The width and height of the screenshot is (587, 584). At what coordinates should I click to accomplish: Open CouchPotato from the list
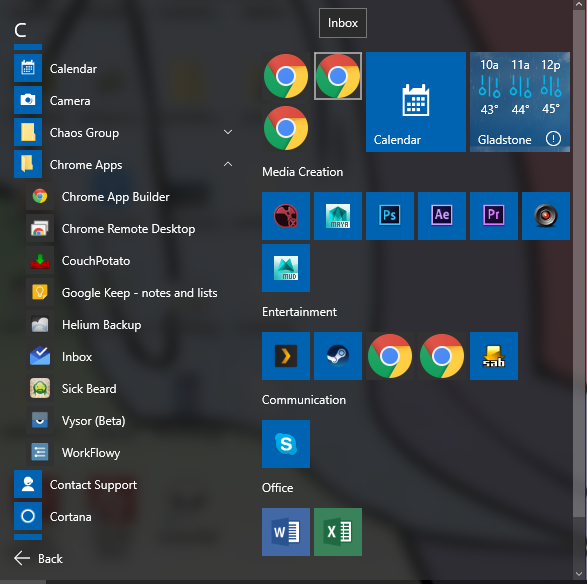pos(130,261)
